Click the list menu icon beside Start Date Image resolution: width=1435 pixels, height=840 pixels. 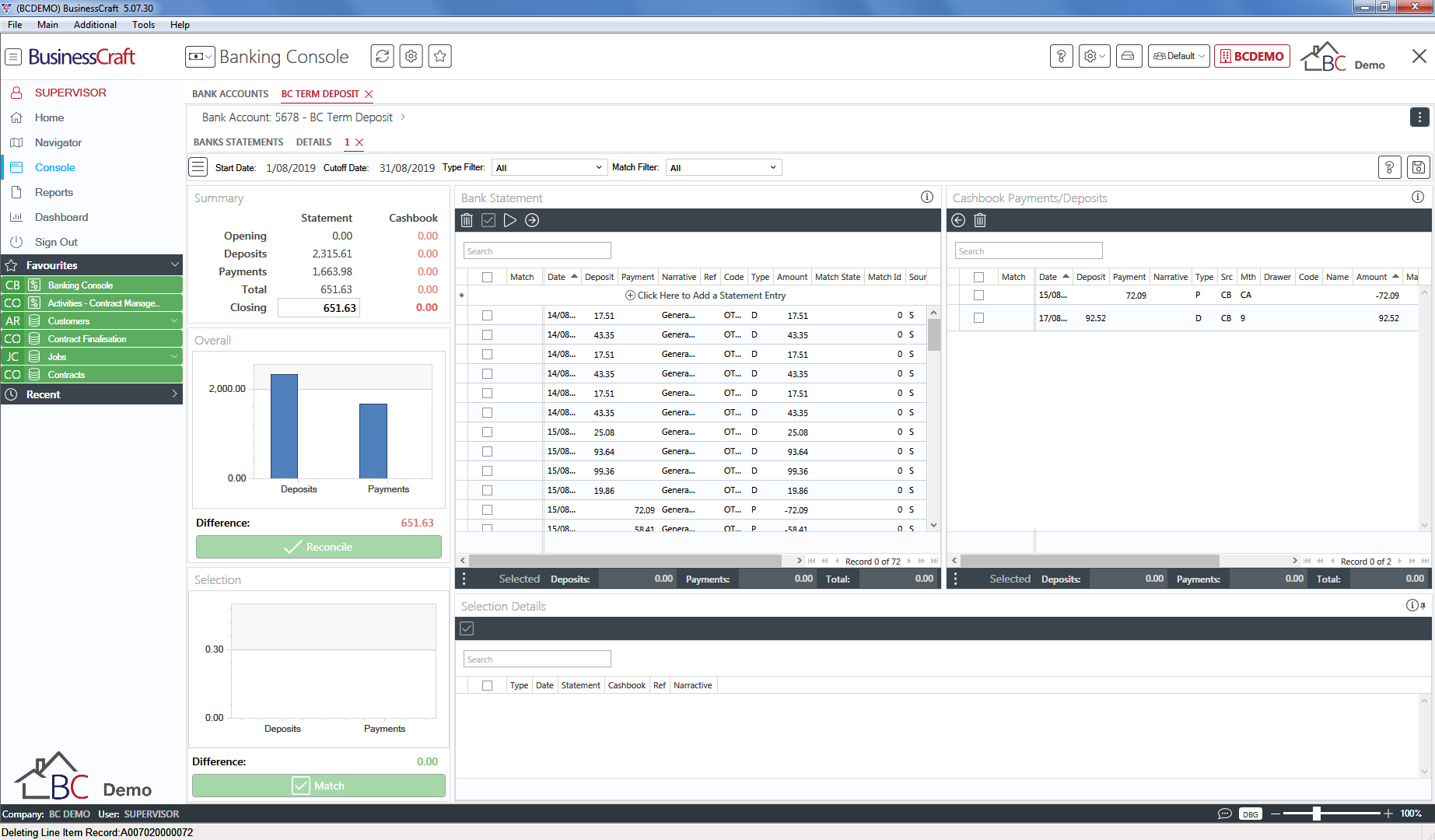(198, 167)
